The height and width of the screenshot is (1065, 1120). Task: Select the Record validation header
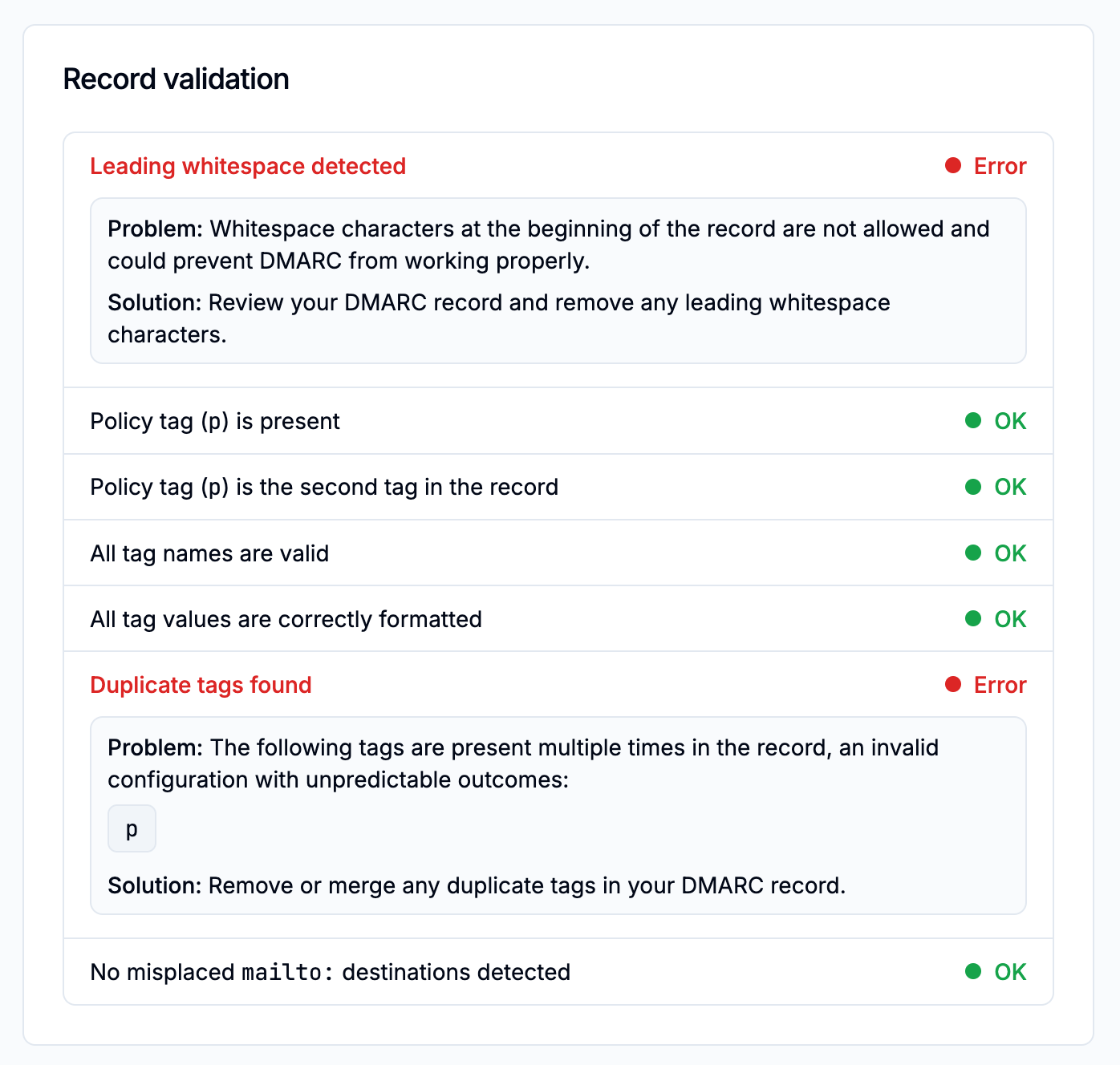pyautogui.click(x=177, y=78)
